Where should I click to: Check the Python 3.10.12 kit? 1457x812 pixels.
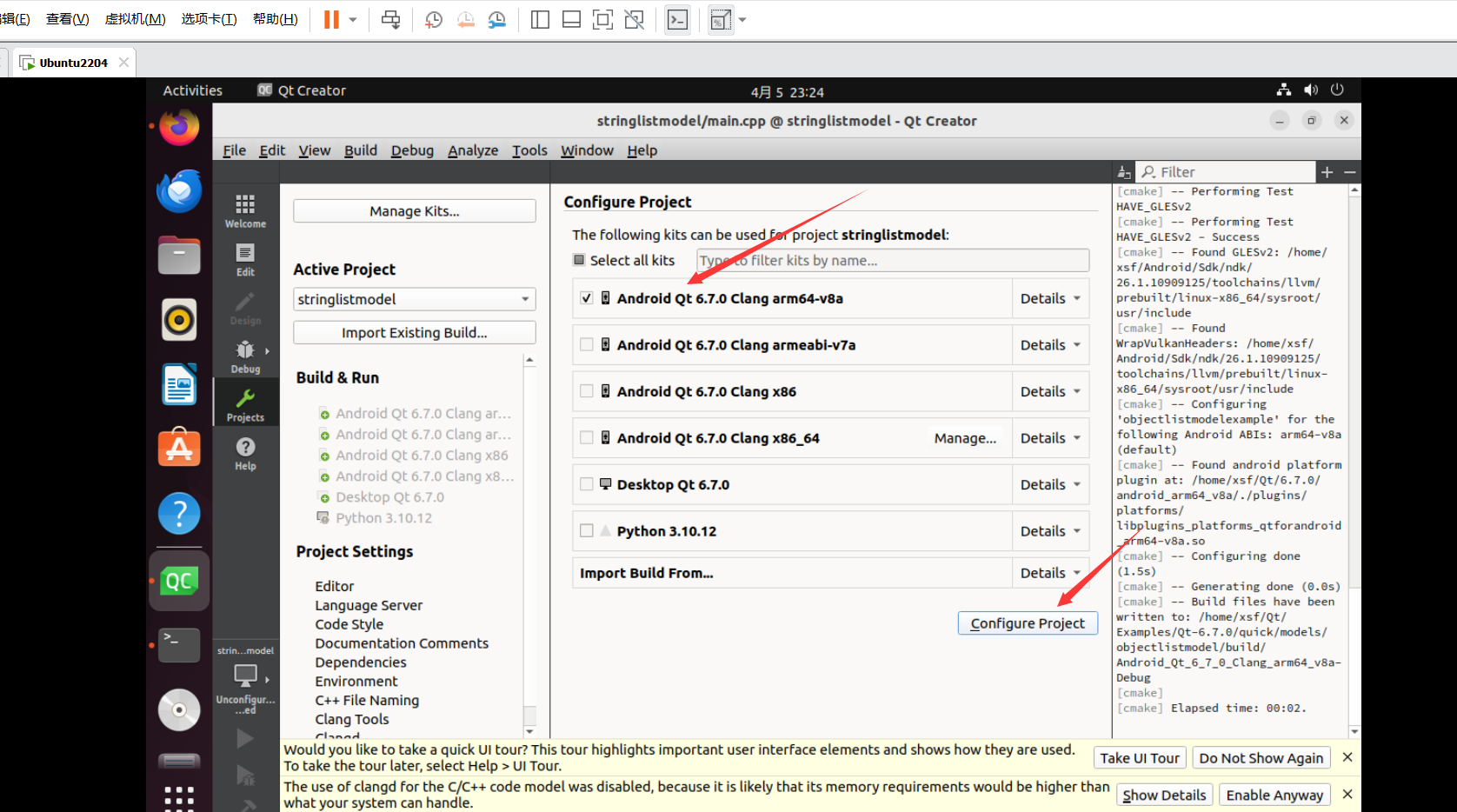point(587,530)
